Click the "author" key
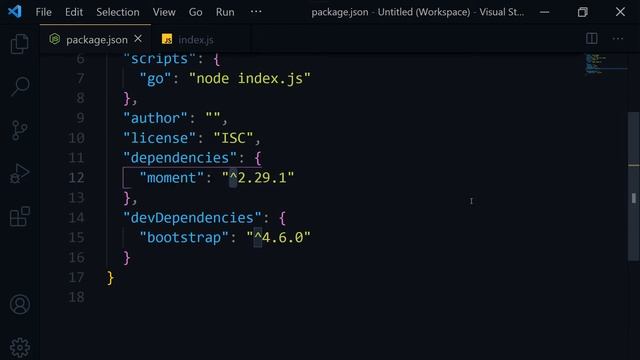The width and height of the screenshot is (640, 360). [155, 118]
